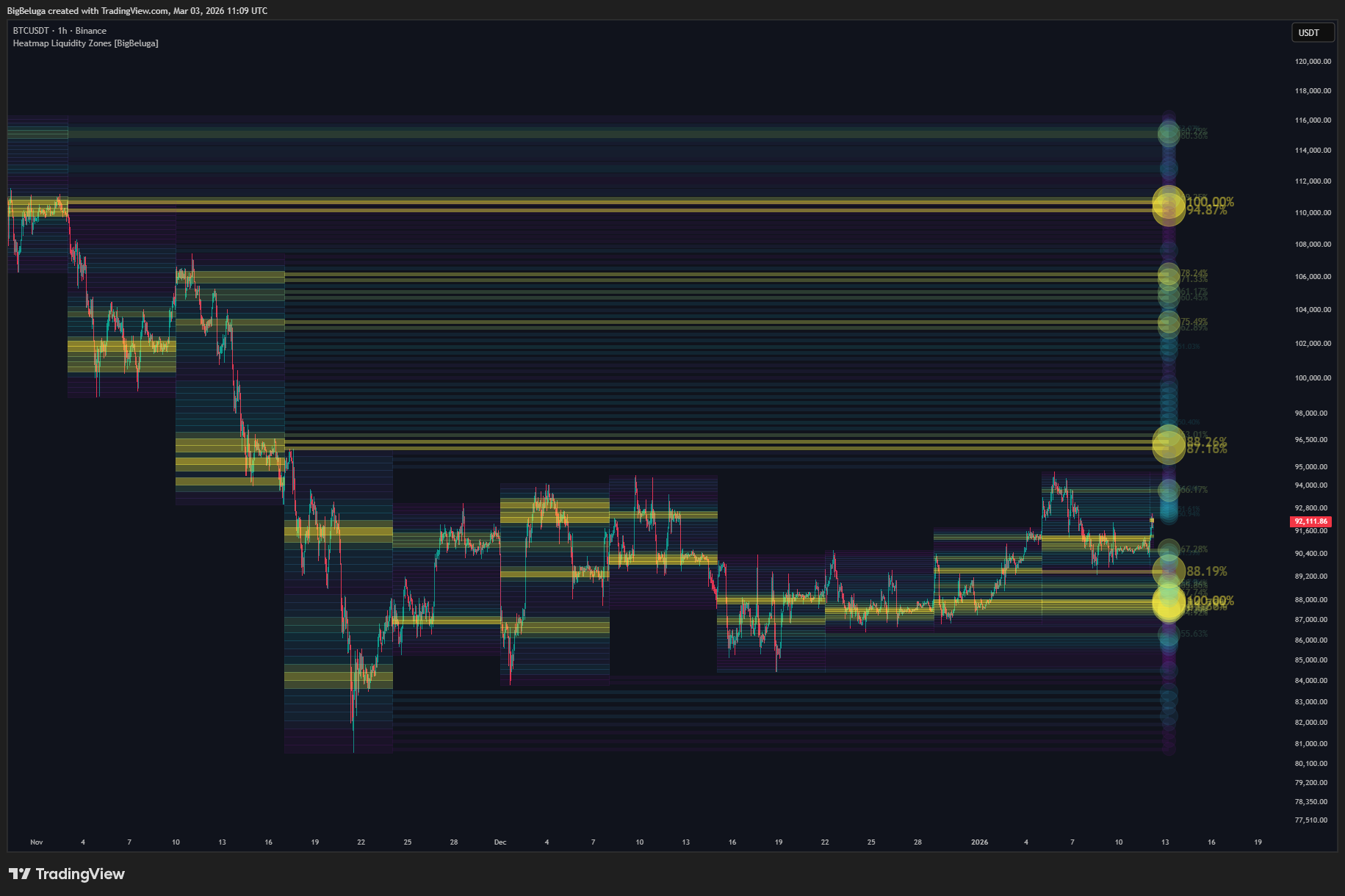Click the 67.28% liquidity zone label
Screen dimensions: 1345x896
(1194, 549)
